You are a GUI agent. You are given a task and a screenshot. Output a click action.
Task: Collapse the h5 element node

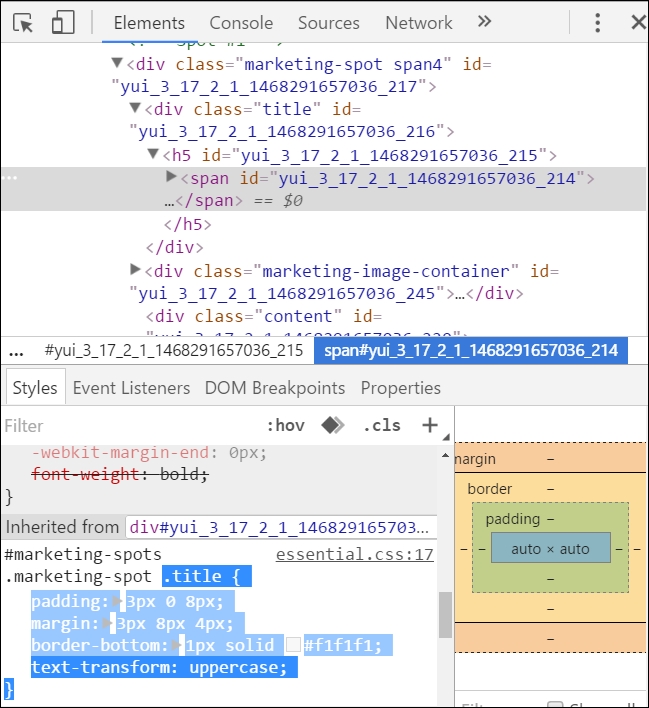[x=154, y=154]
